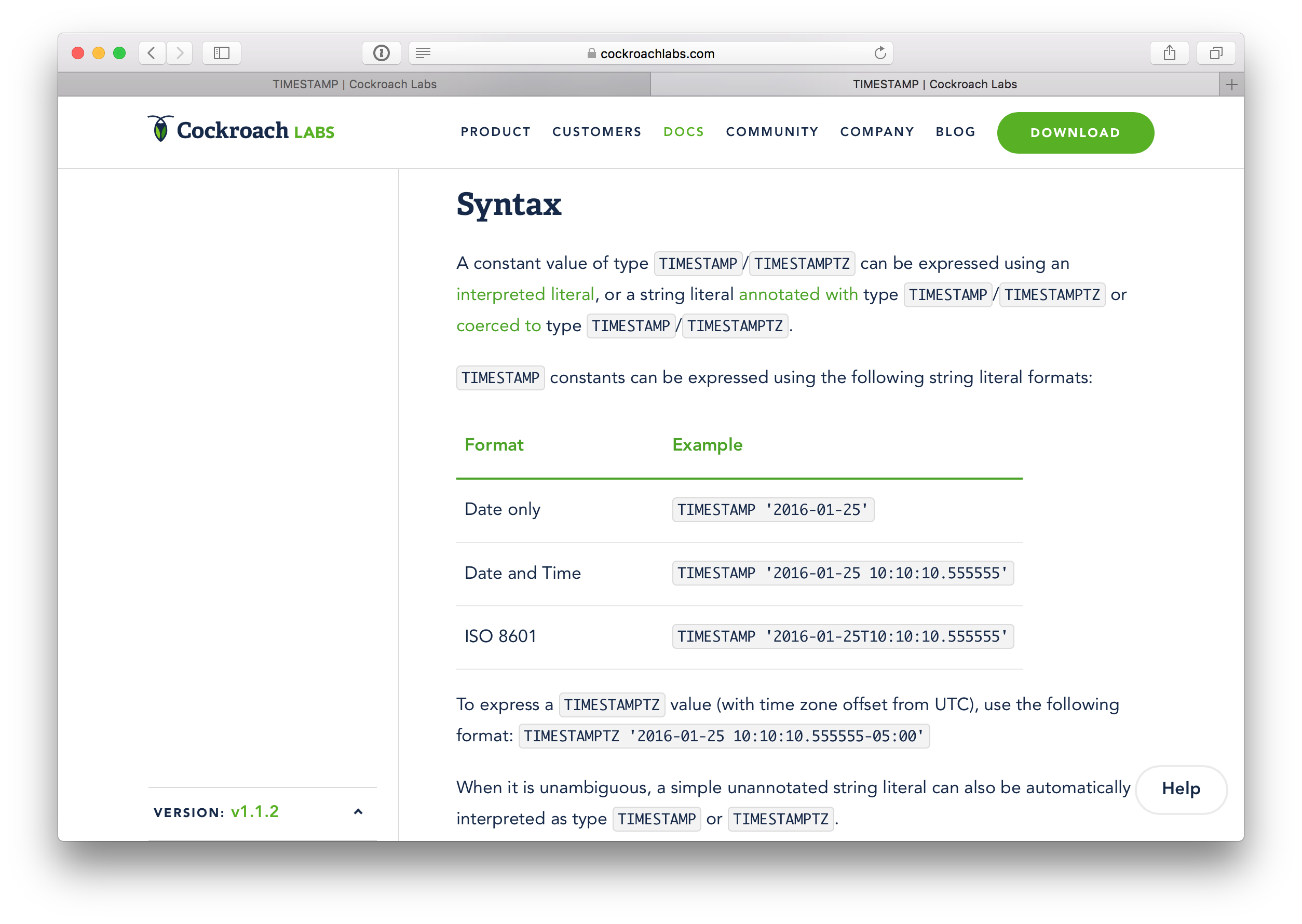The image size is (1302, 924).
Task: Go to the BLOG page
Action: 955,132
